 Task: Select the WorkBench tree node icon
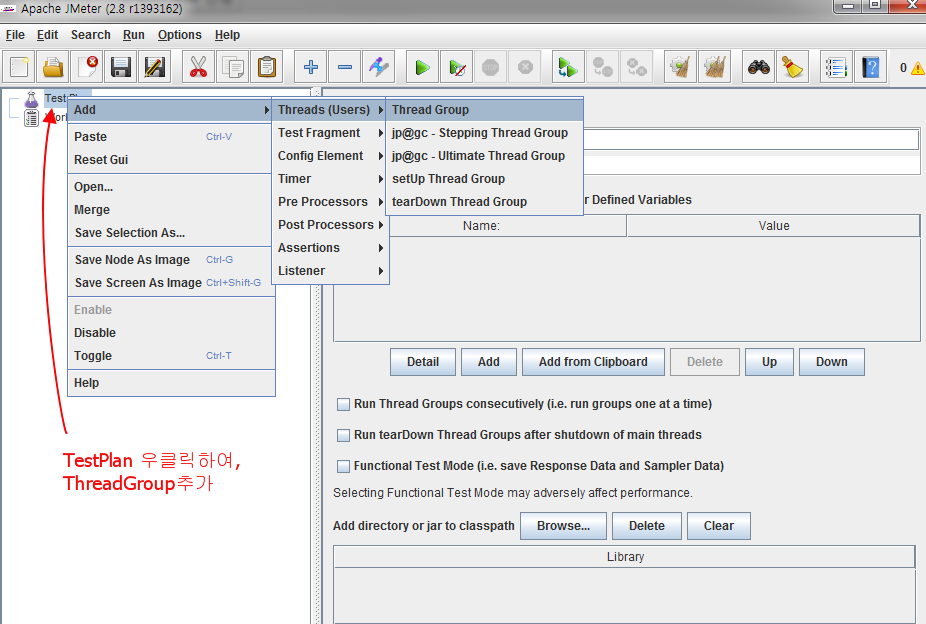pyautogui.click(x=31, y=118)
